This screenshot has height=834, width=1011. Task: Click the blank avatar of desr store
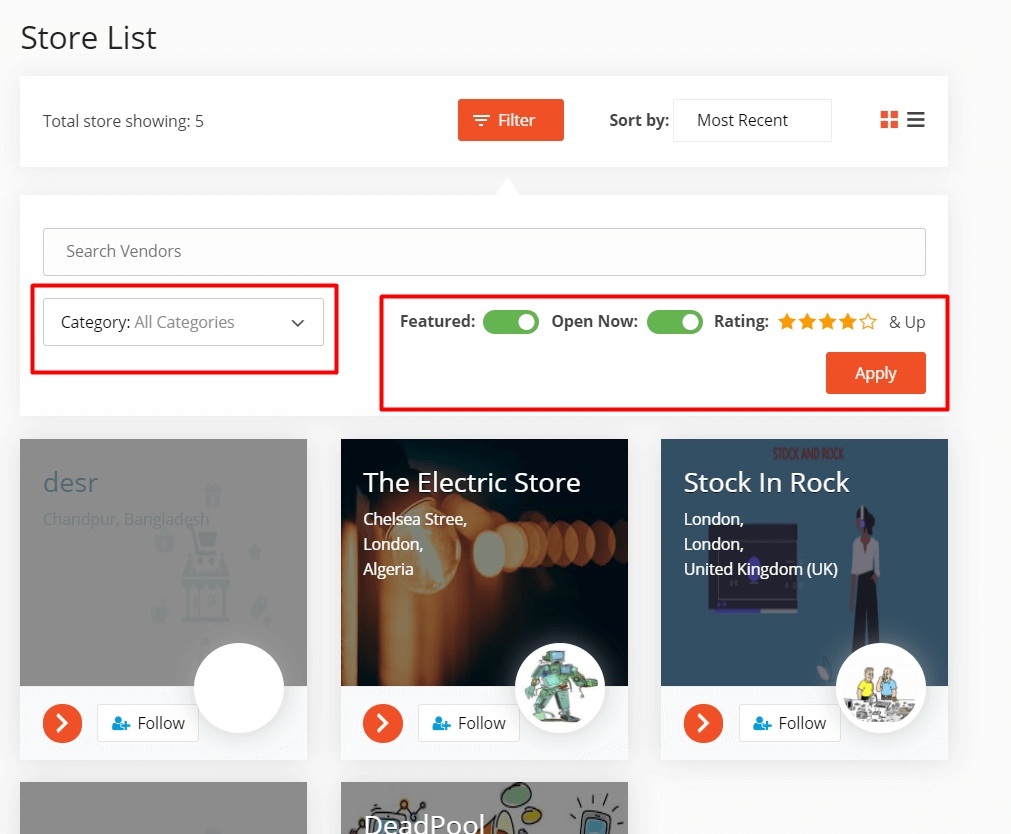[x=239, y=688]
